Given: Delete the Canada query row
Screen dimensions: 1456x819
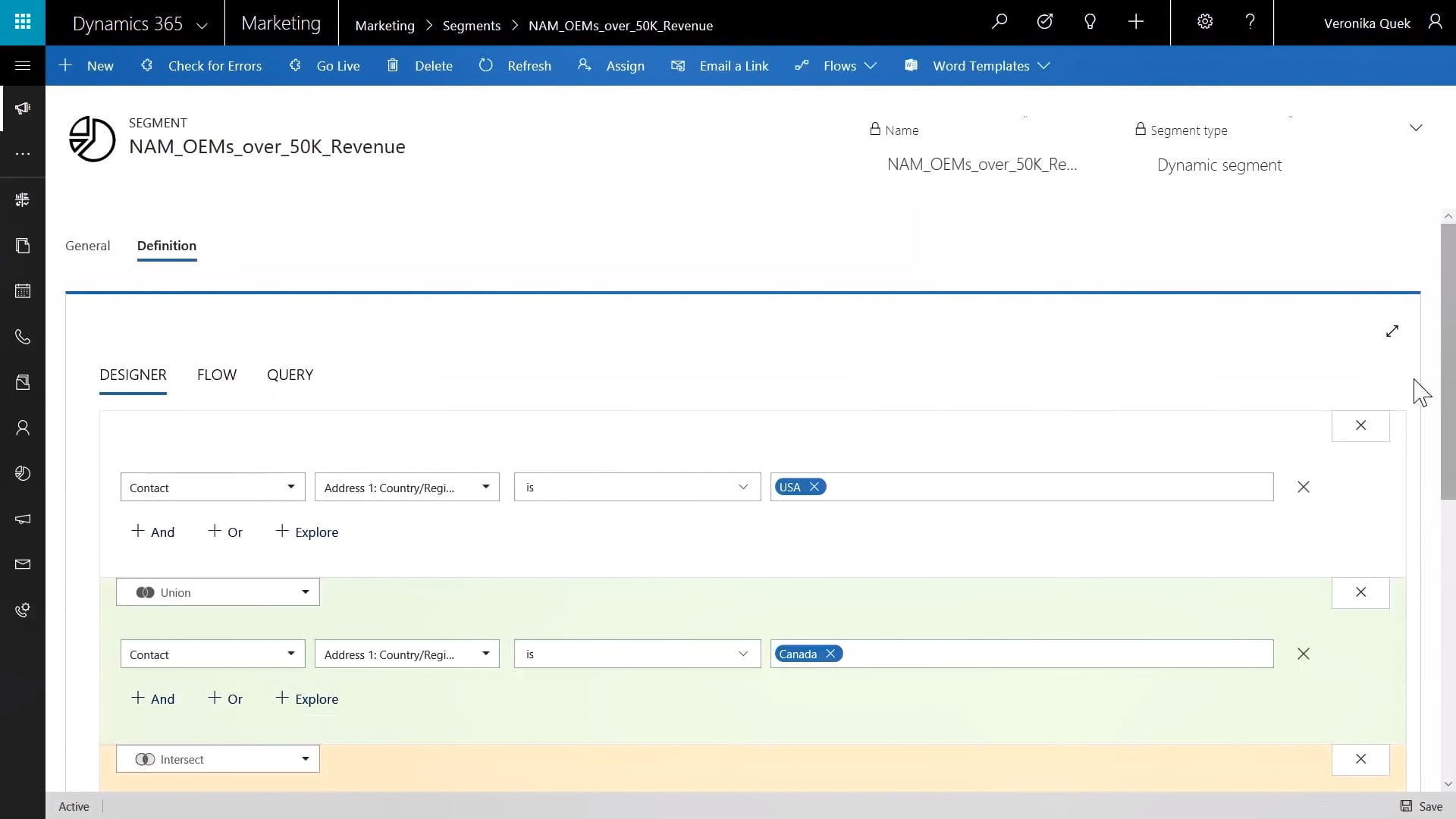Looking at the screenshot, I should pos(1303,654).
